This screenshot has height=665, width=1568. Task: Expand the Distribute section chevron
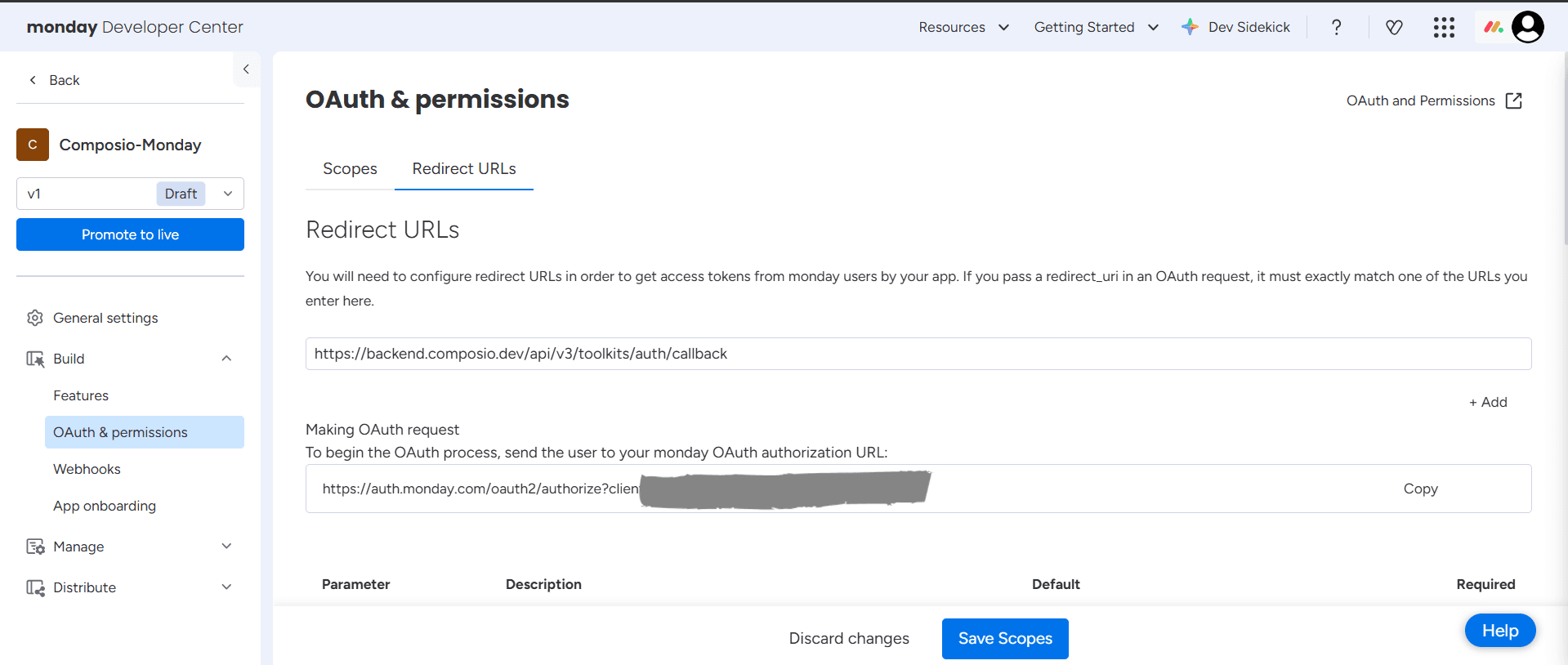[x=226, y=587]
